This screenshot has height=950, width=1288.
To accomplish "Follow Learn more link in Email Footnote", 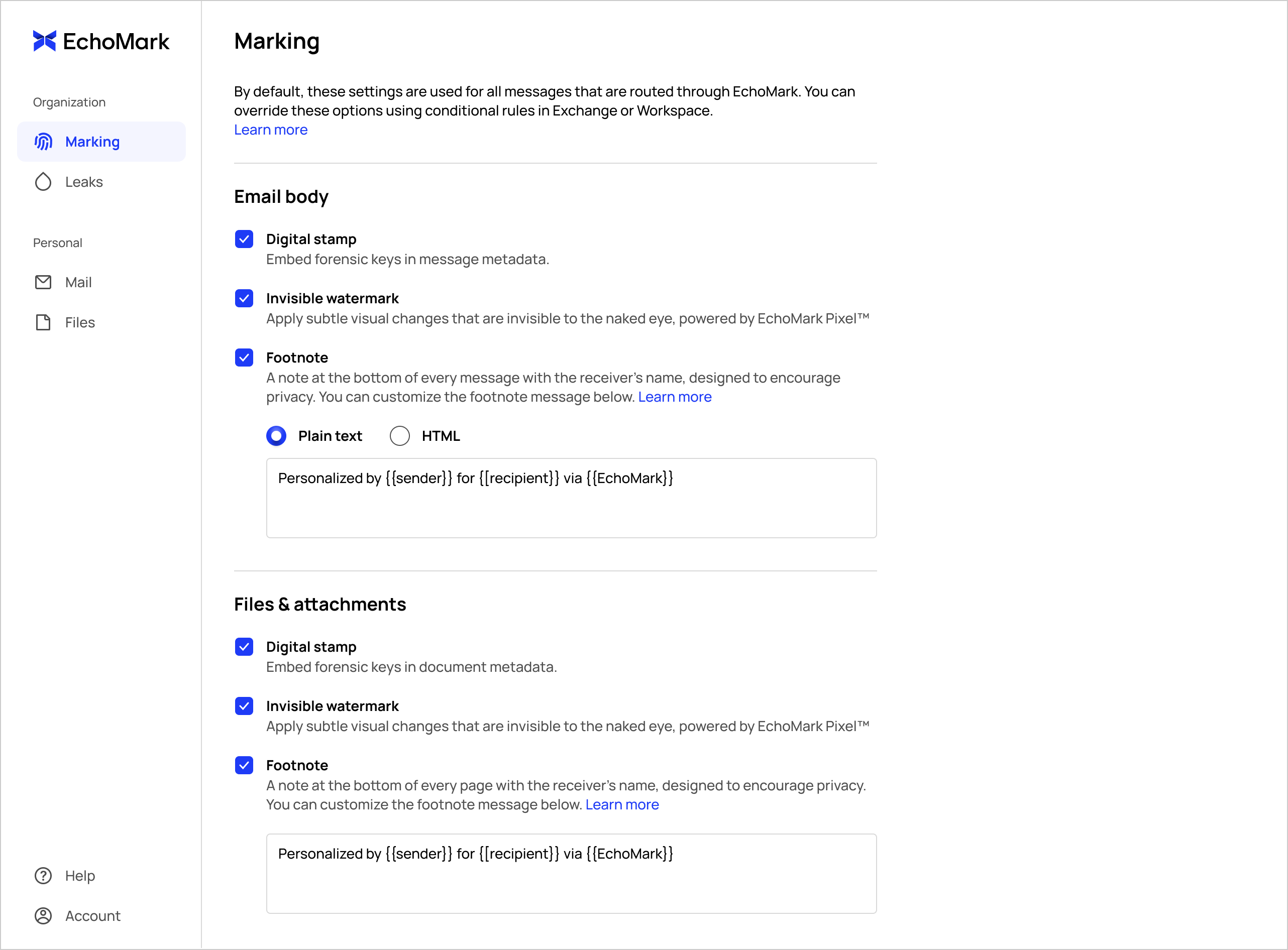I will 674,397.
